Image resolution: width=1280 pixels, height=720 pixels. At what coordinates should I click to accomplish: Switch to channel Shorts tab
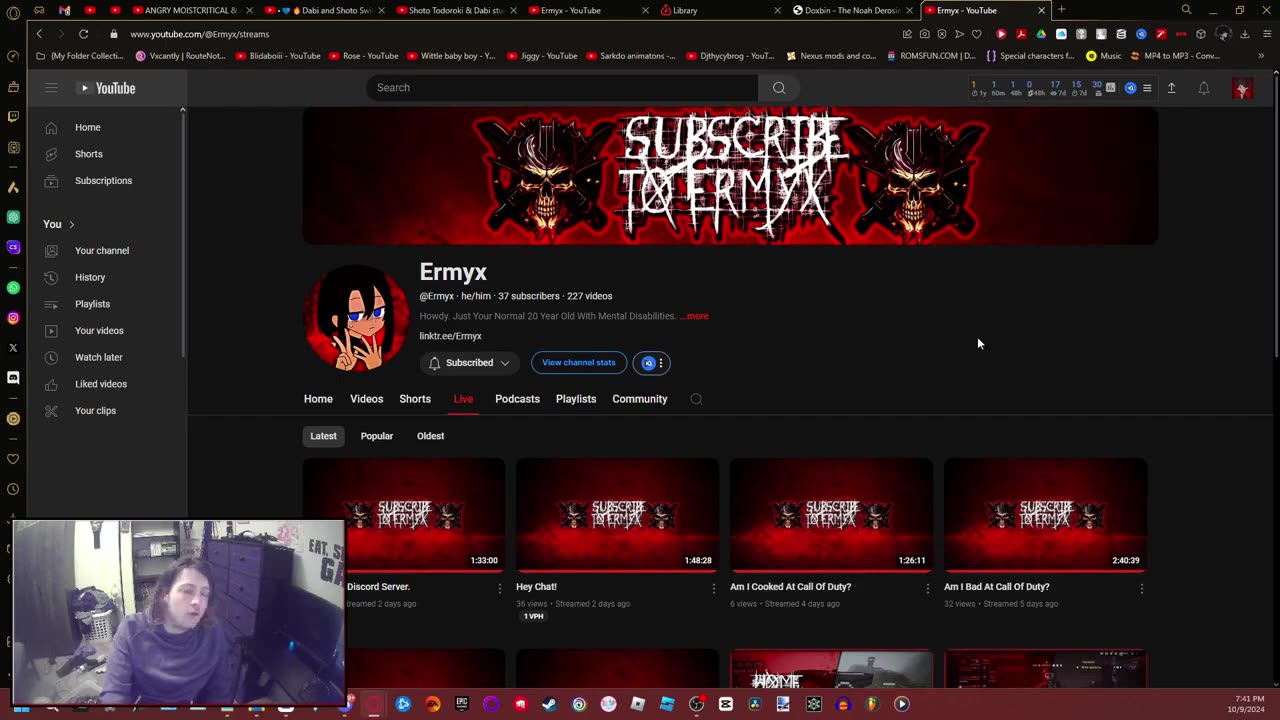click(415, 399)
